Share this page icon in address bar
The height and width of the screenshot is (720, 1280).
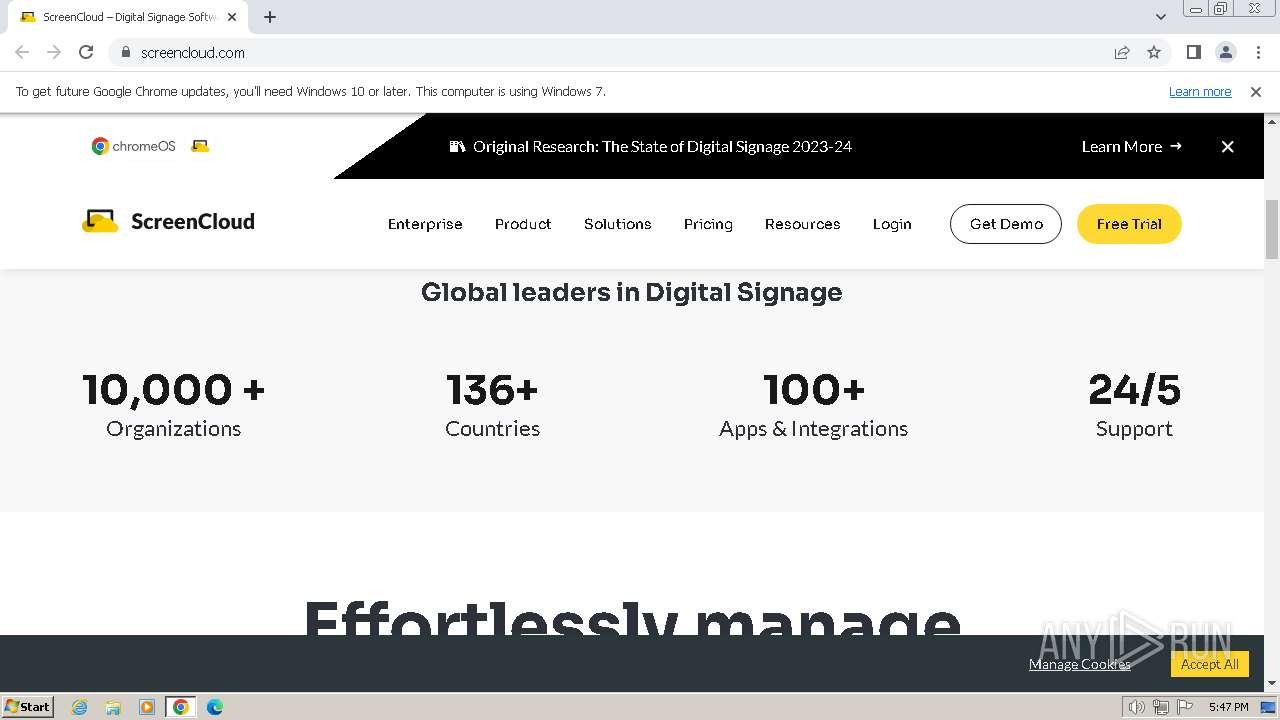pos(1122,52)
